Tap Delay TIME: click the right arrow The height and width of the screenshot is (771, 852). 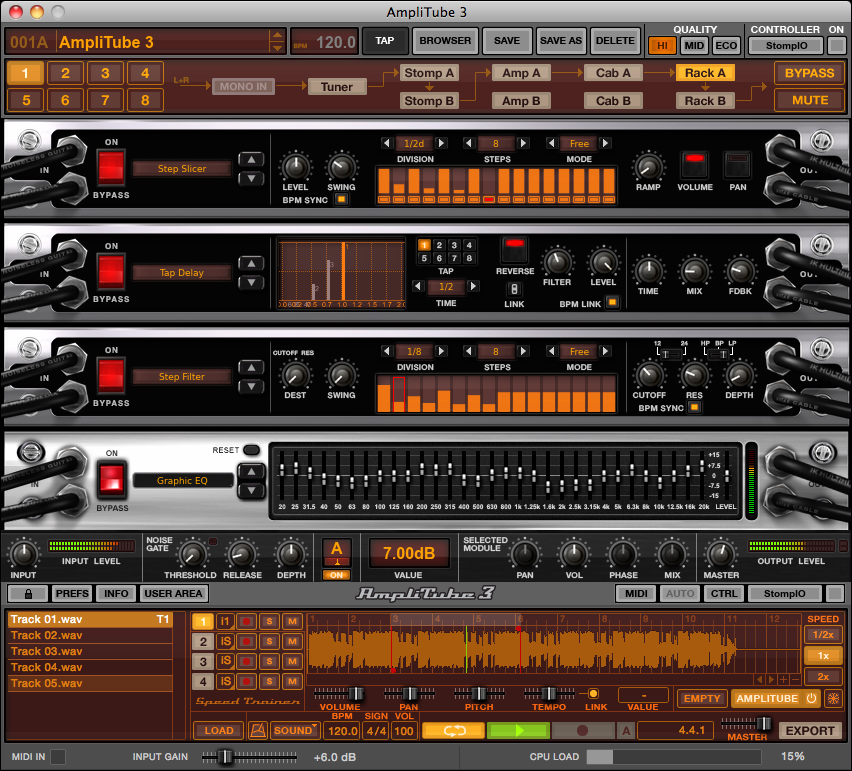474,286
